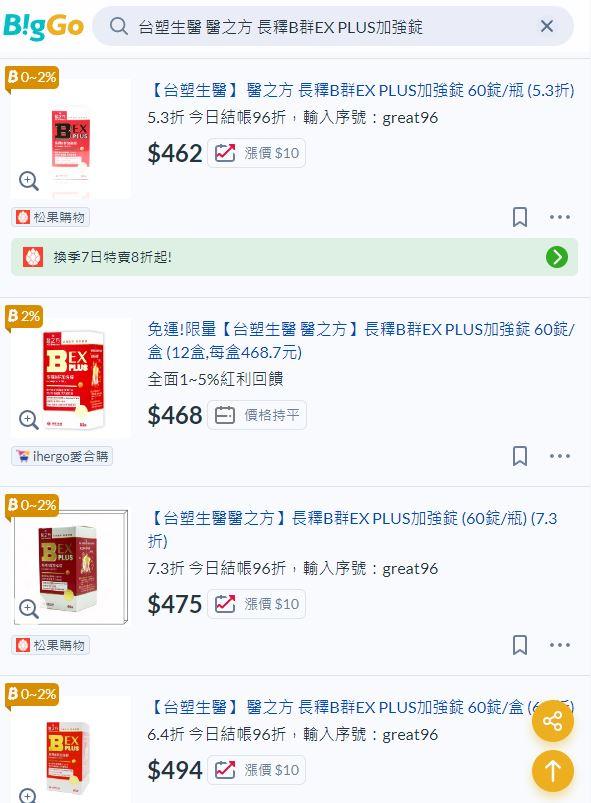Open green arrow on seasonal sale banner
The width and height of the screenshot is (591, 803).
click(x=557, y=257)
